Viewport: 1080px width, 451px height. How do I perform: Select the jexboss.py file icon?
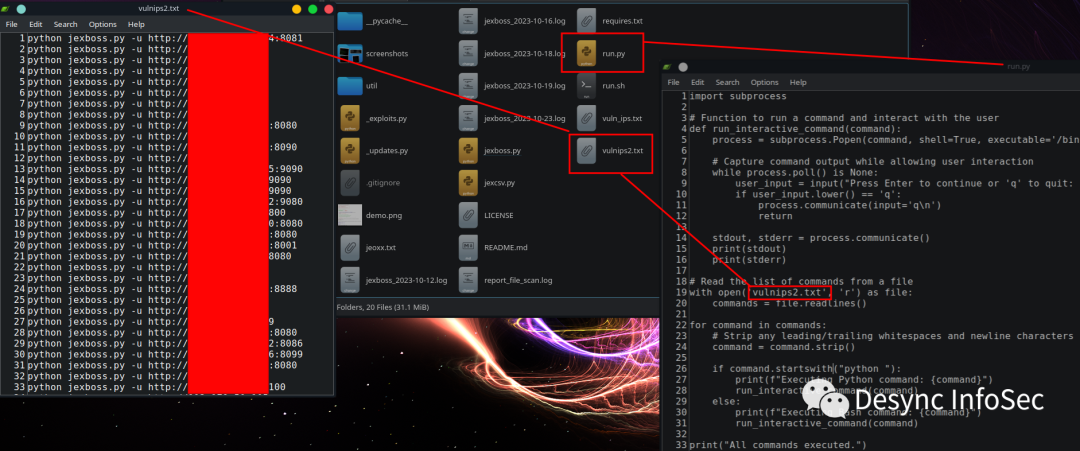(x=469, y=151)
